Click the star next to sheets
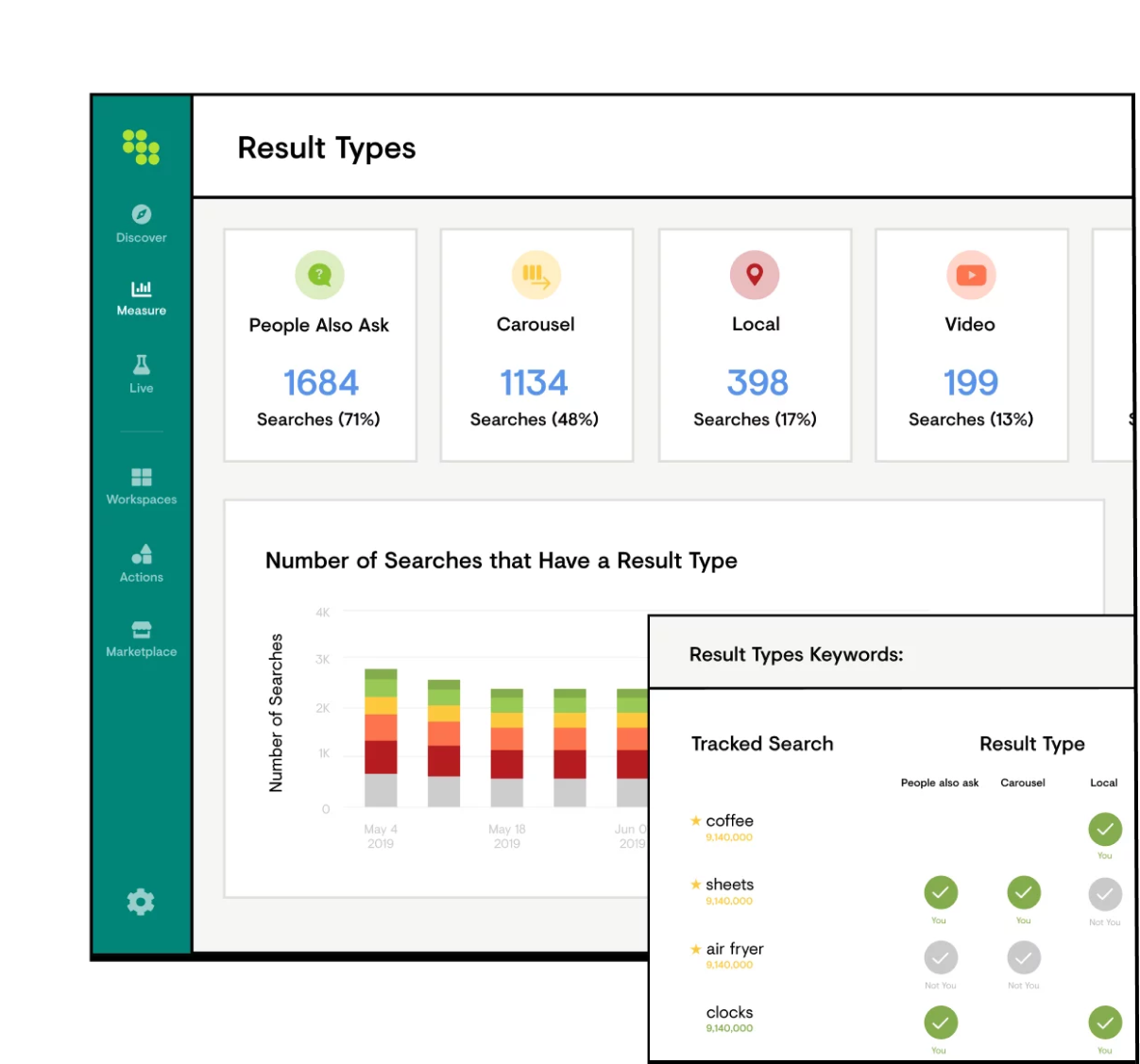 pyautogui.click(x=696, y=885)
